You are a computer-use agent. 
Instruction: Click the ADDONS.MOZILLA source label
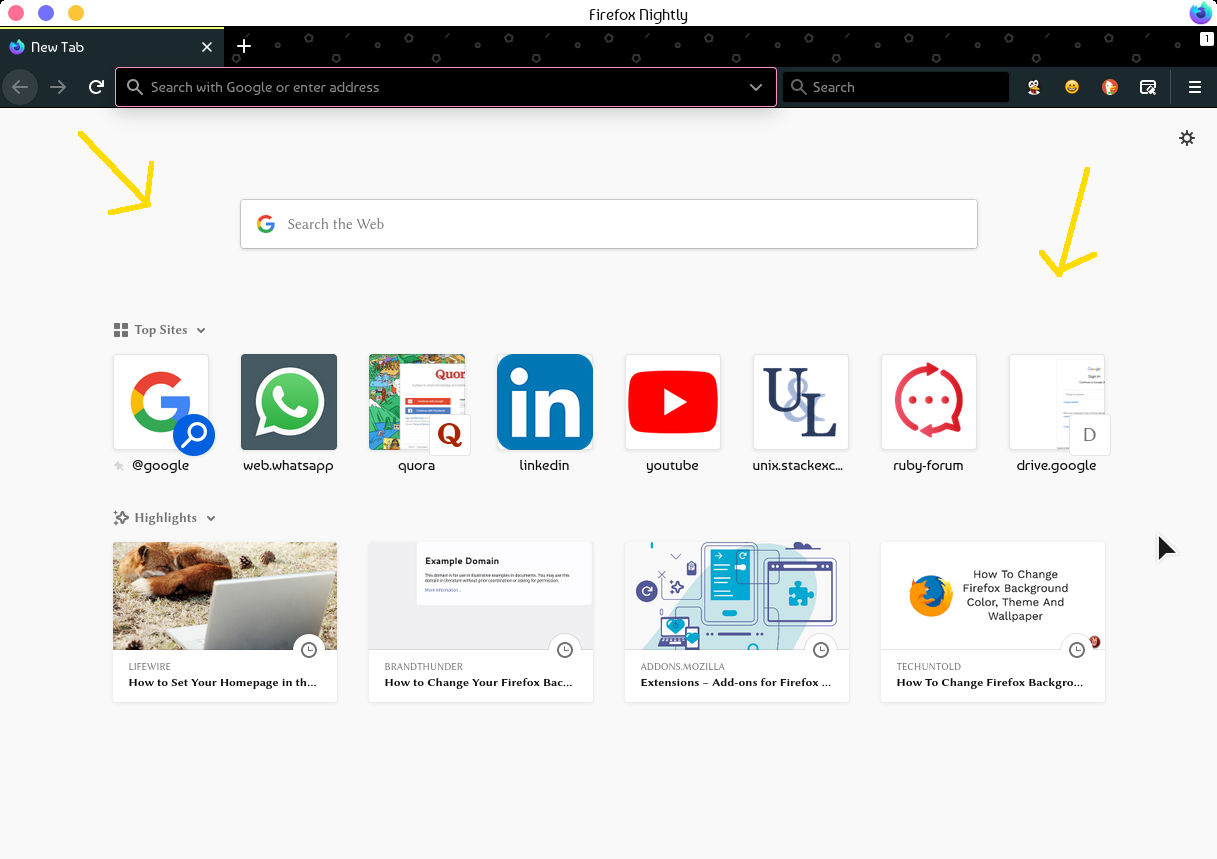pos(682,666)
